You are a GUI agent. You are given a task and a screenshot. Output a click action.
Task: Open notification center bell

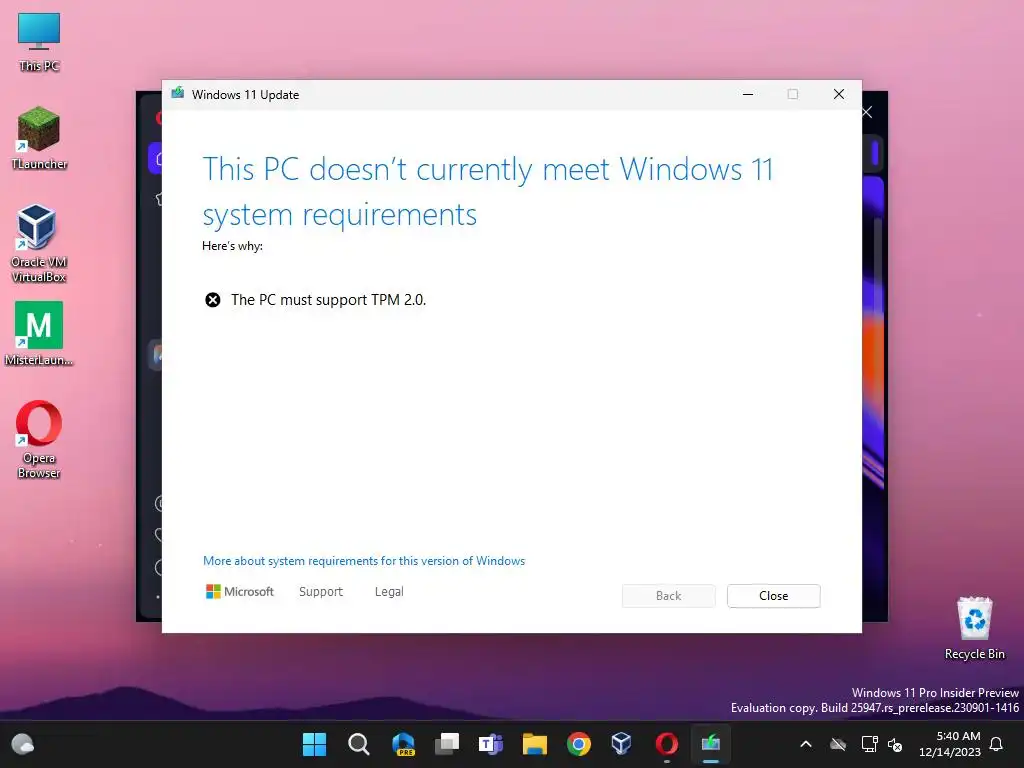996,744
